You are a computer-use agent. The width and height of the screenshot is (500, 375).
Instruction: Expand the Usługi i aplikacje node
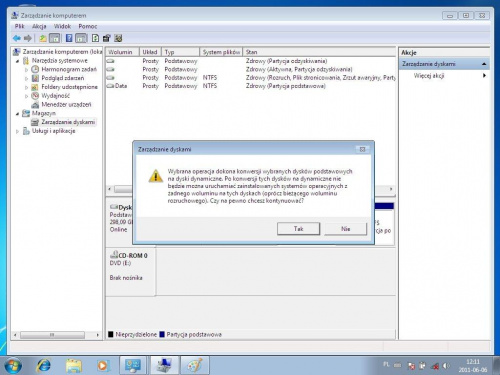[x=17, y=132]
